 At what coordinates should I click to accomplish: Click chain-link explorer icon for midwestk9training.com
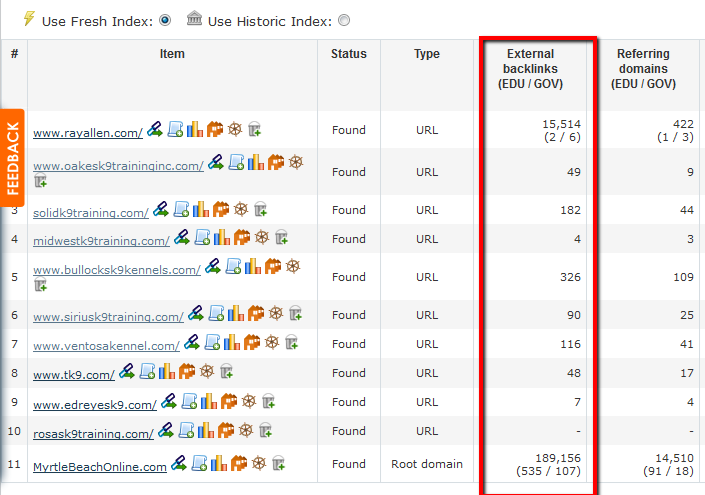(x=182, y=237)
